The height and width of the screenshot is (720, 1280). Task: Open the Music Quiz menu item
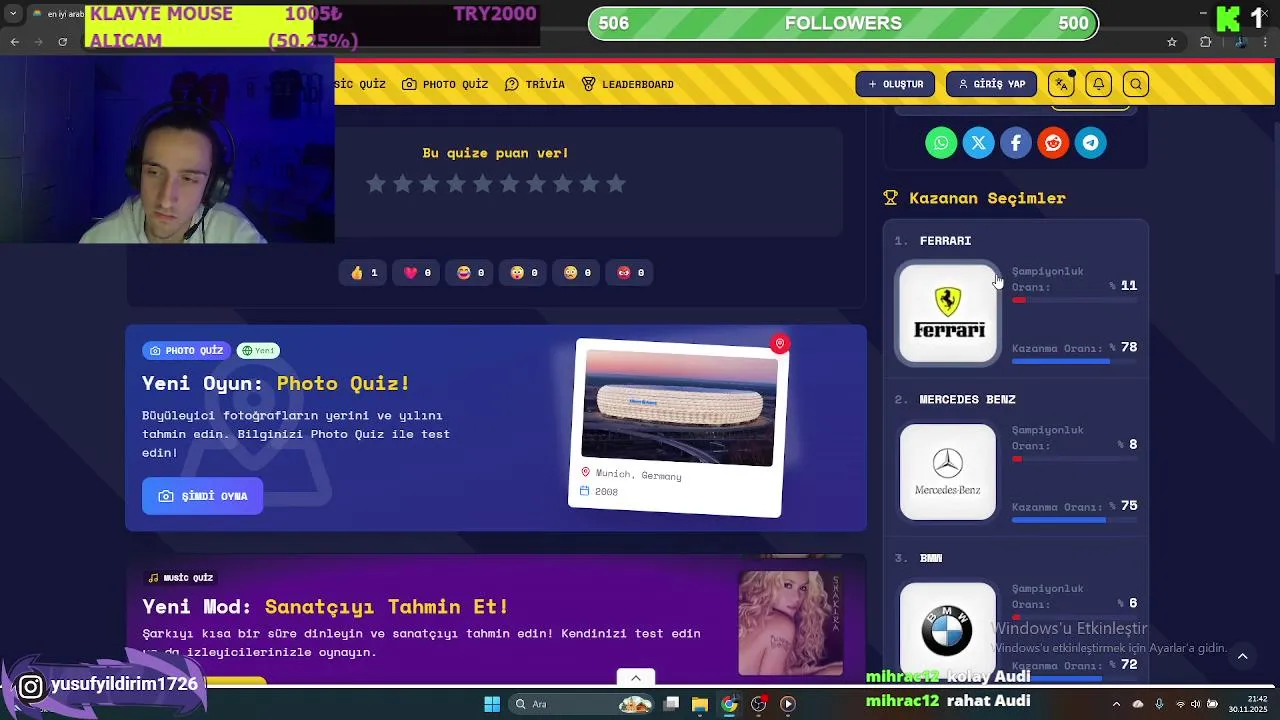pos(360,84)
